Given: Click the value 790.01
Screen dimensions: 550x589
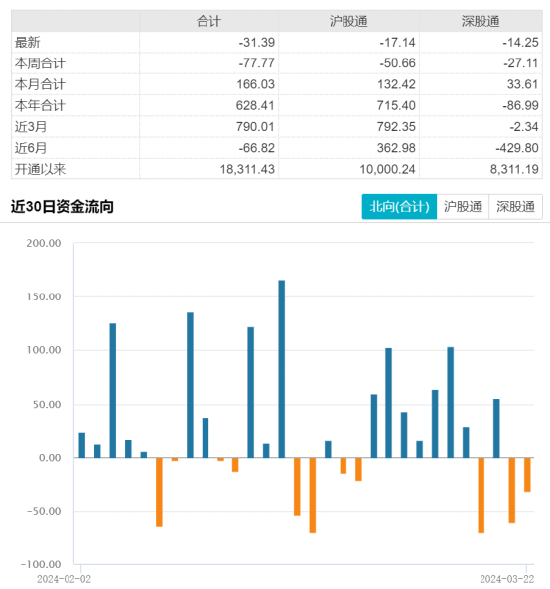Looking at the screenshot, I should pyautogui.click(x=255, y=127).
